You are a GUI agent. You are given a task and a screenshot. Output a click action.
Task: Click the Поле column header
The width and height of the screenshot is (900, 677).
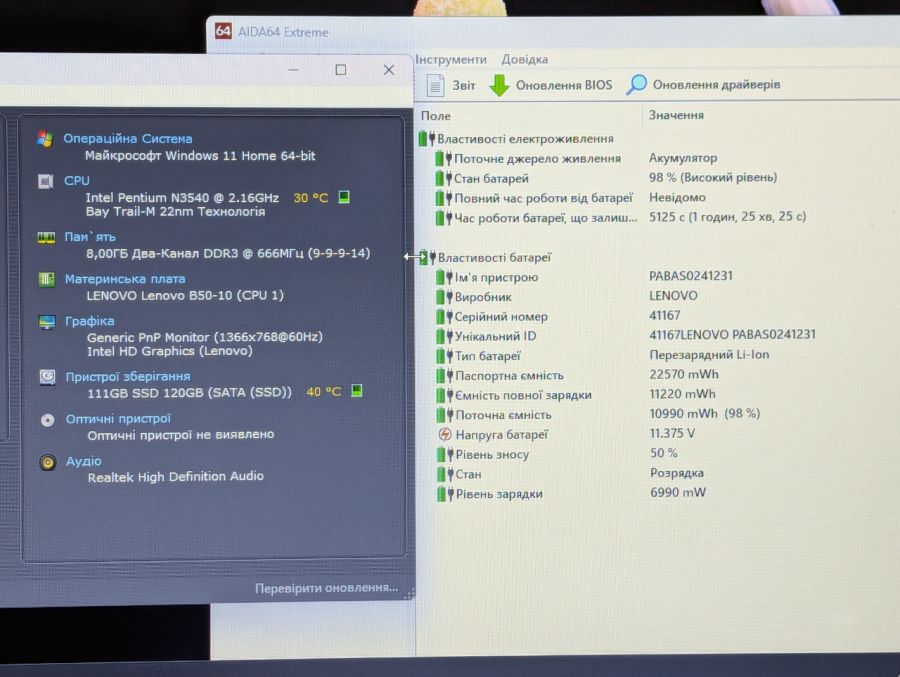(436, 115)
